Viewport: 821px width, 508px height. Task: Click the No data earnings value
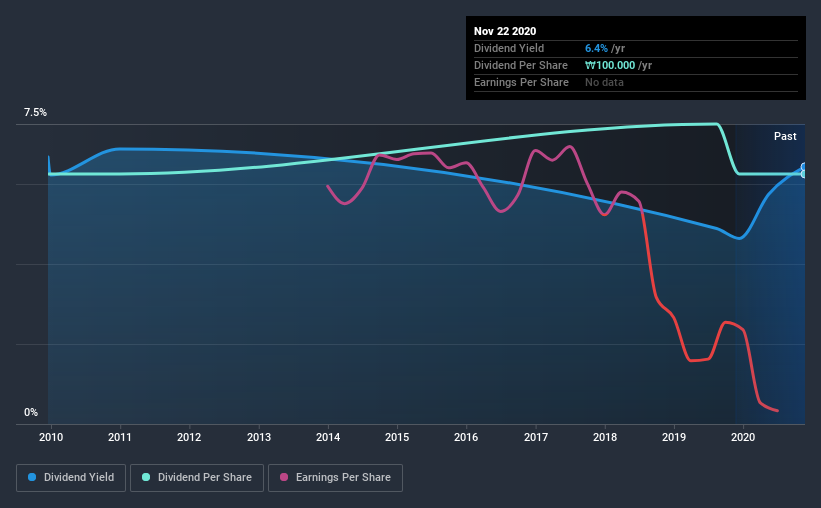point(604,82)
